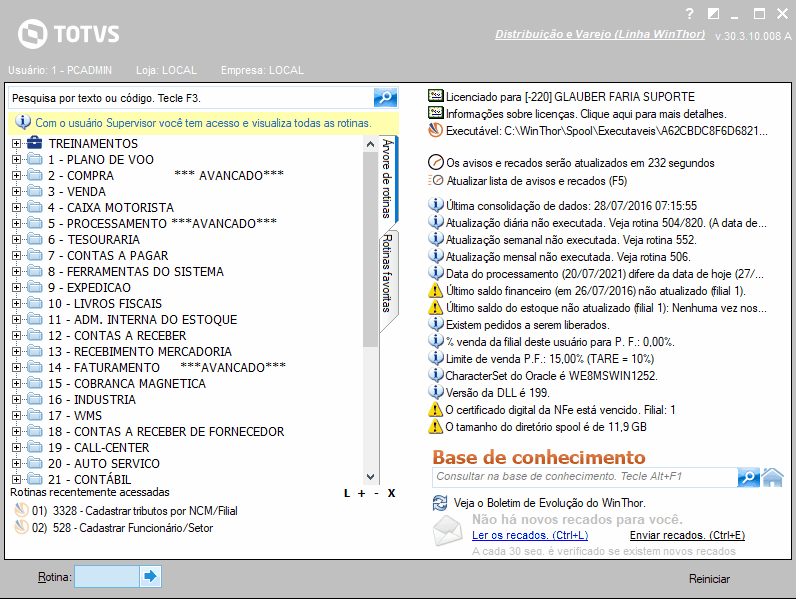Click scroll up arrow of routine tree
This screenshot has width=796, height=599.
(371, 144)
